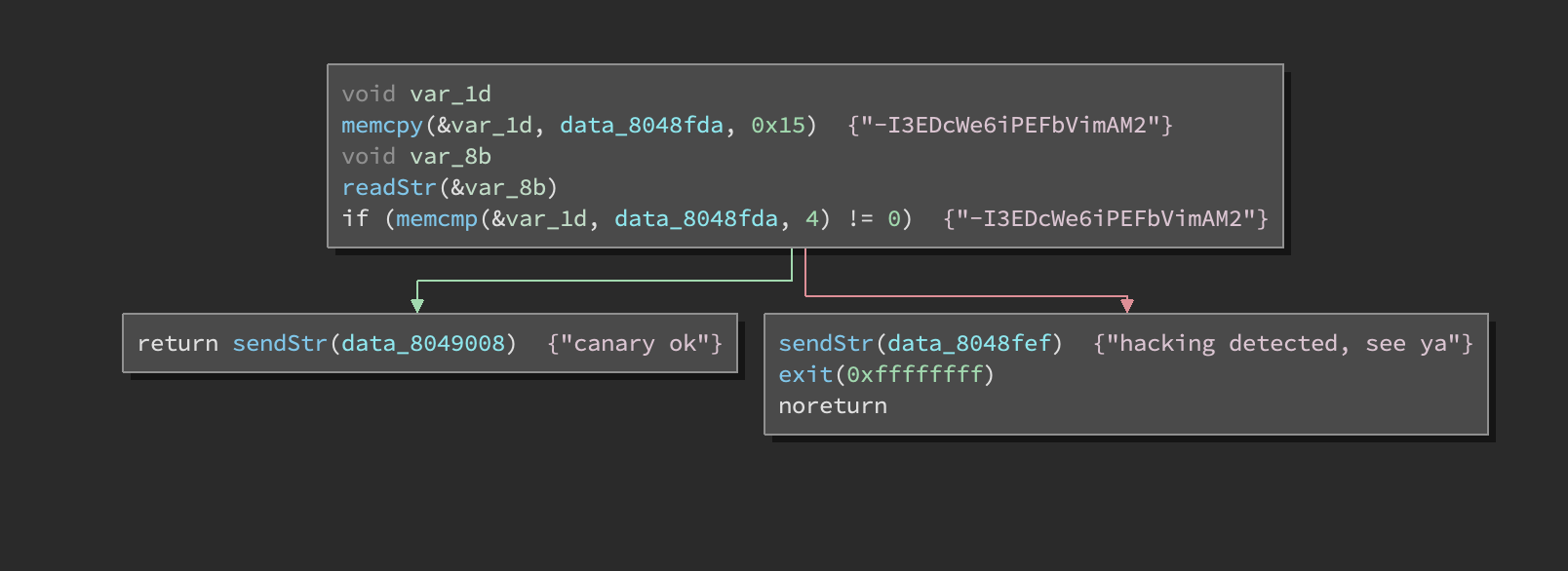Click the "hacking detected, see ya" string
The height and width of the screenshot is (571, 1568).
[1282, 343]
